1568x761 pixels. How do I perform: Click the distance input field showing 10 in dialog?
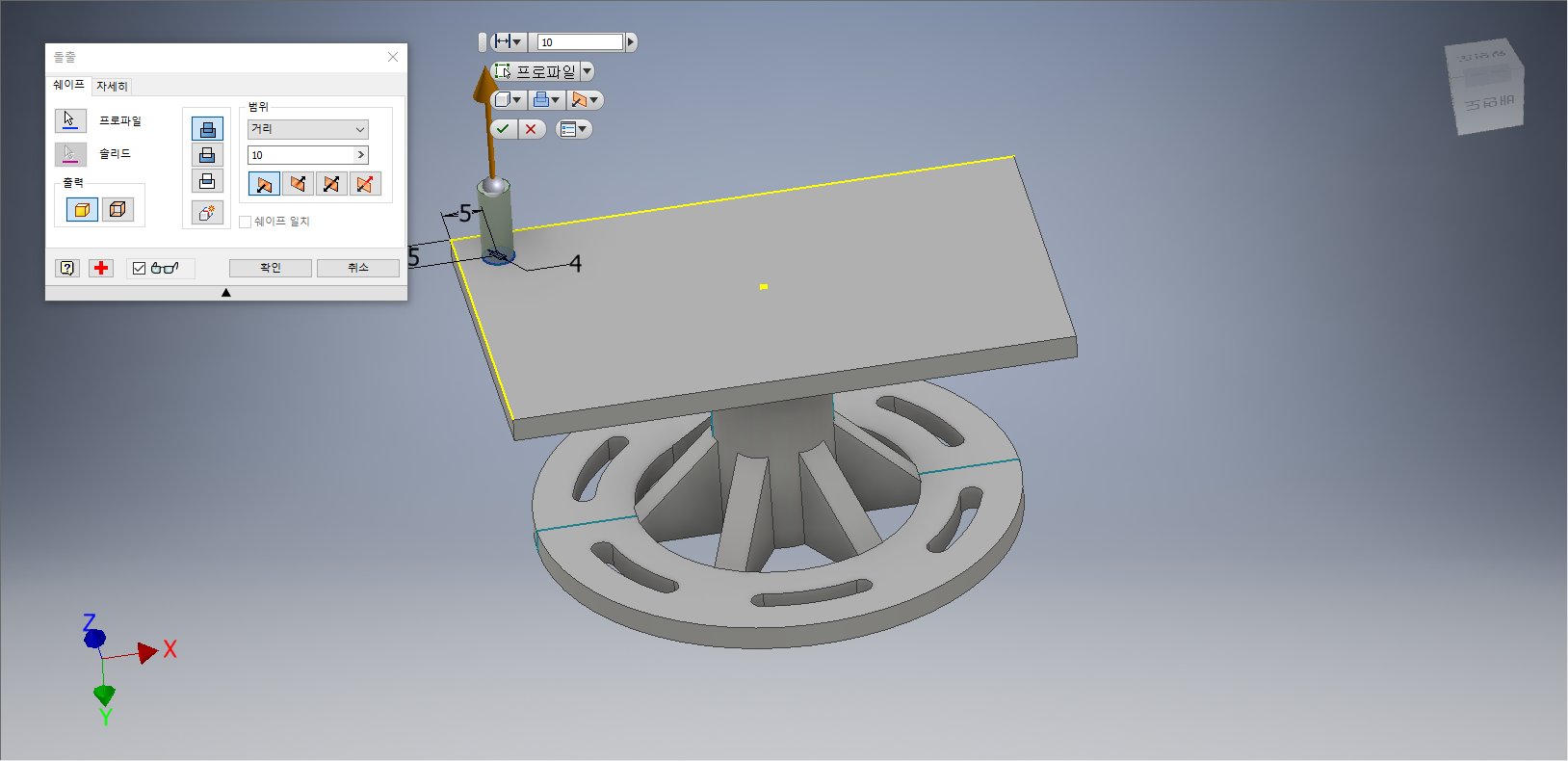(301, 155)
